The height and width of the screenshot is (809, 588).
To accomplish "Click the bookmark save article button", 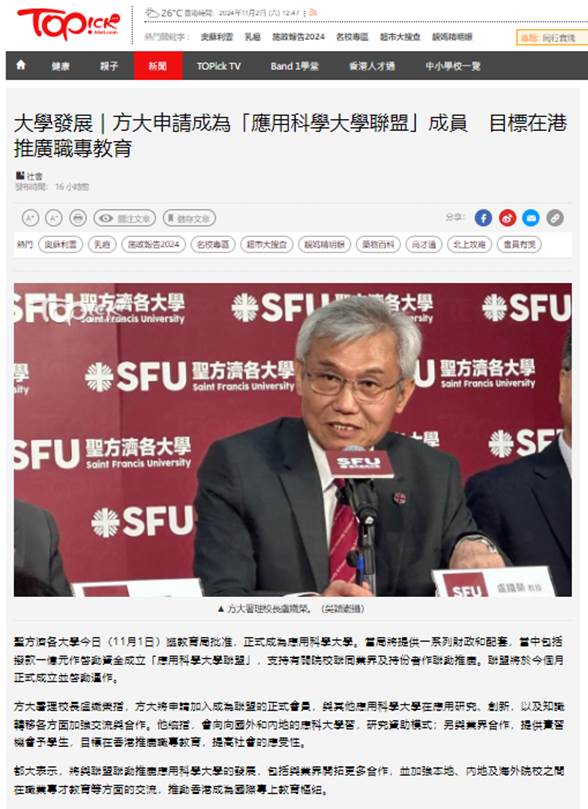I will click(x=189, y=218).
